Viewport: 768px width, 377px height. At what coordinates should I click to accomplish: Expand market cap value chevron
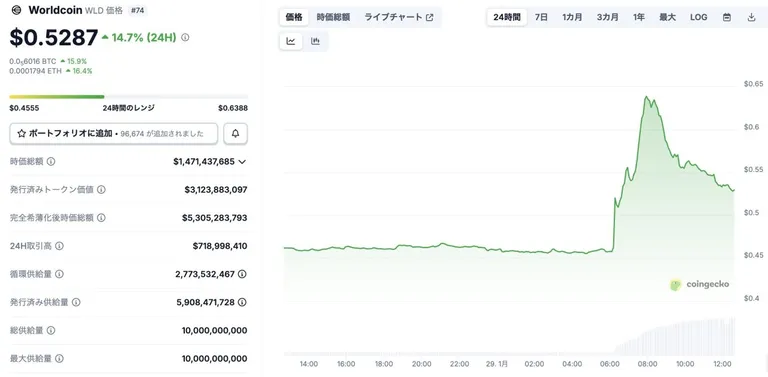[x=242, y=162]
